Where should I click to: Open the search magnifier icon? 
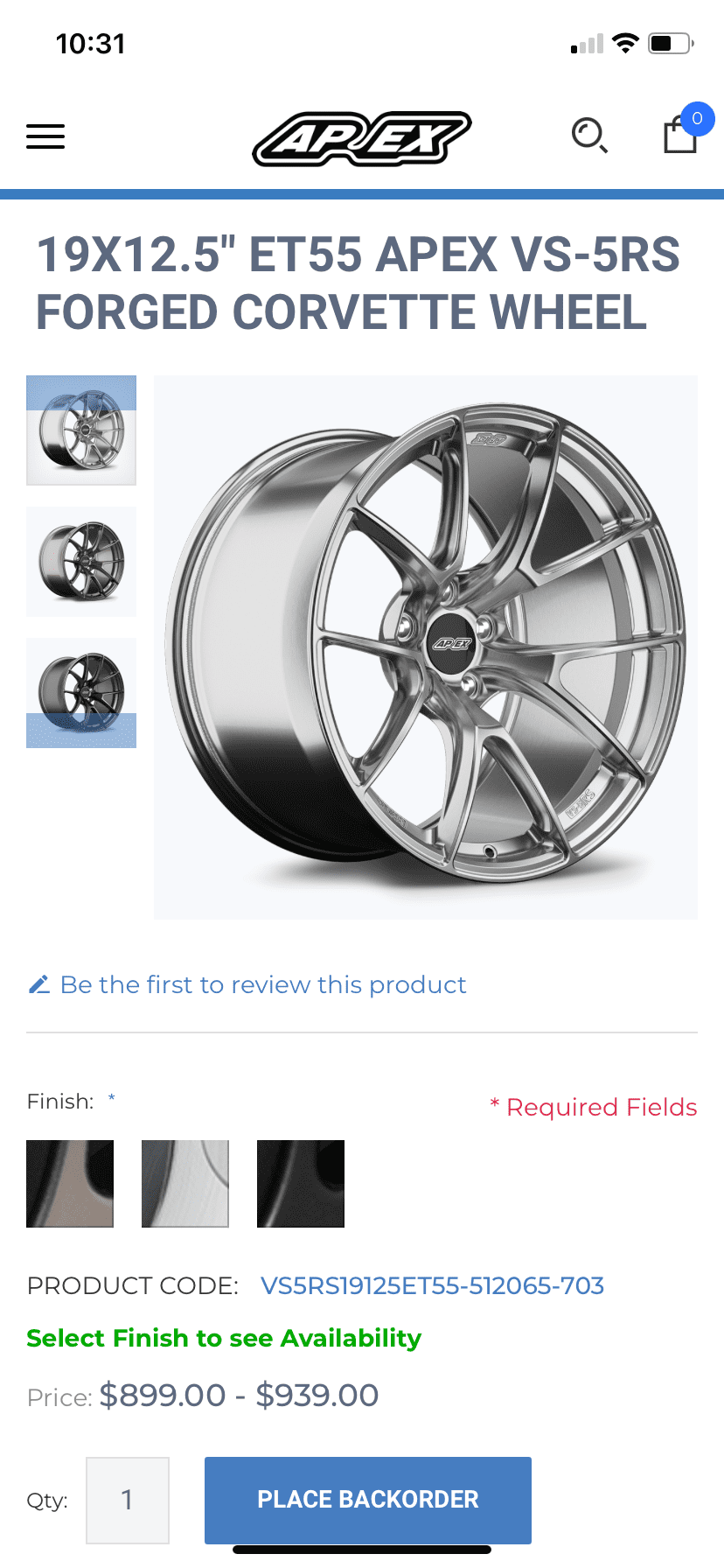(x=589, y=136)
